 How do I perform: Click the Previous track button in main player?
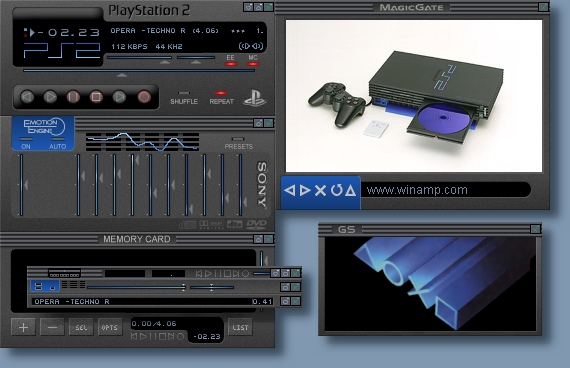(27, 97)
